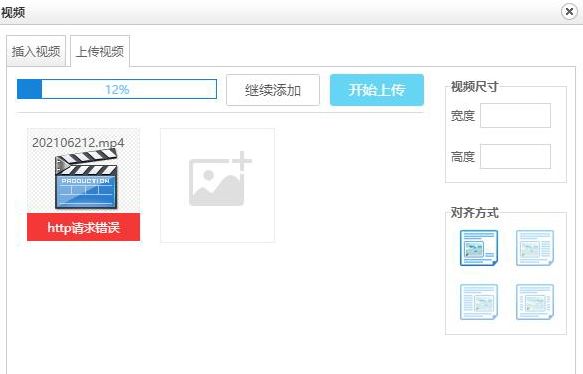Image resolution: width=583 pixels, height=374 pixels.
Task: Click the 12% upload progress bar
Action: pyautogui.click(x=117, y=89)
